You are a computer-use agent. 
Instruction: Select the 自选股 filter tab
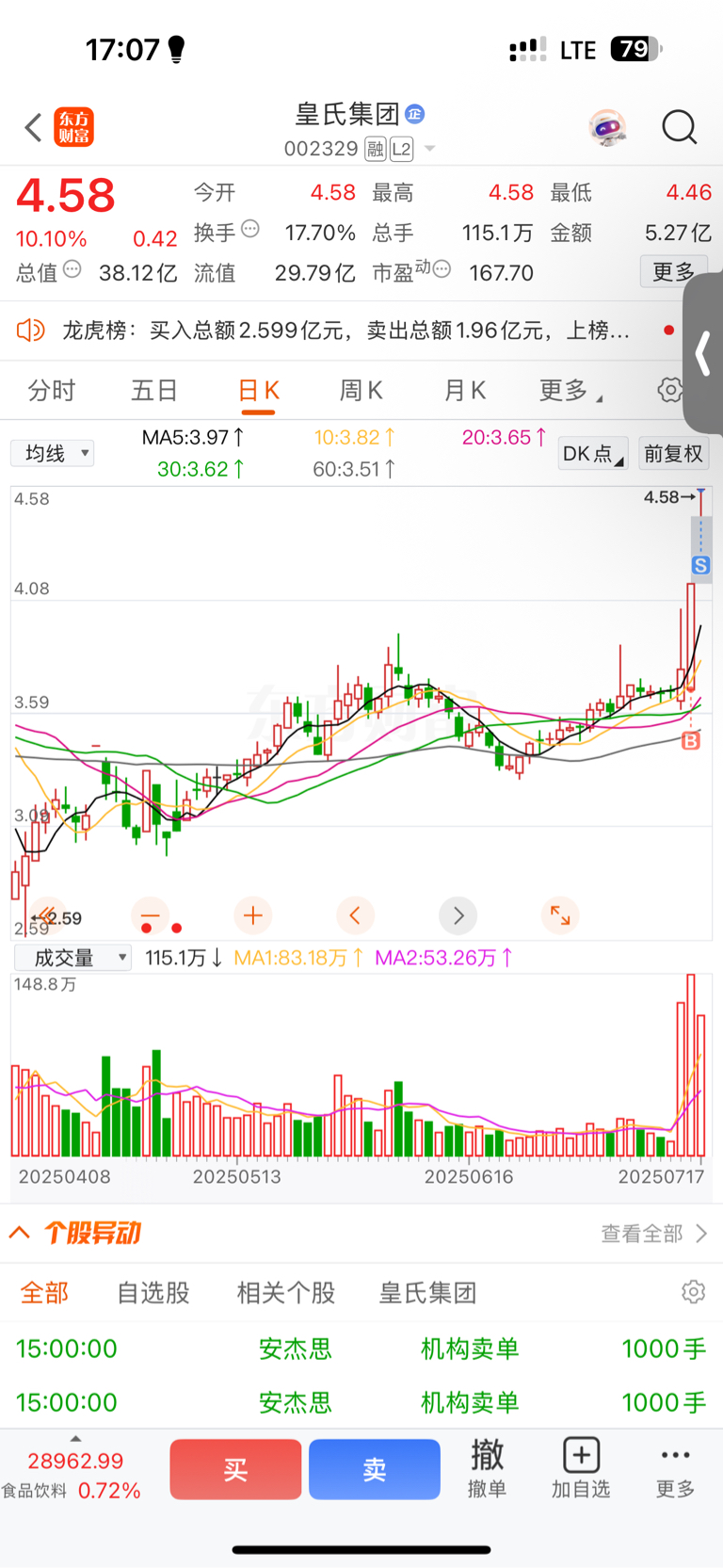point(153,1293)
